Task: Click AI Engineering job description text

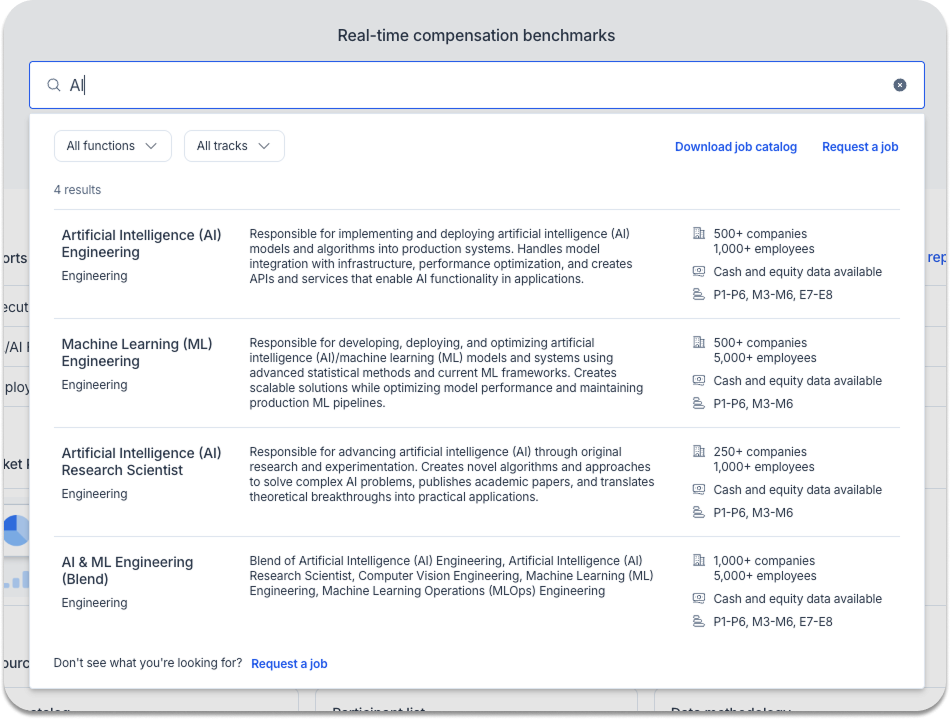Action: coord(440,256)
